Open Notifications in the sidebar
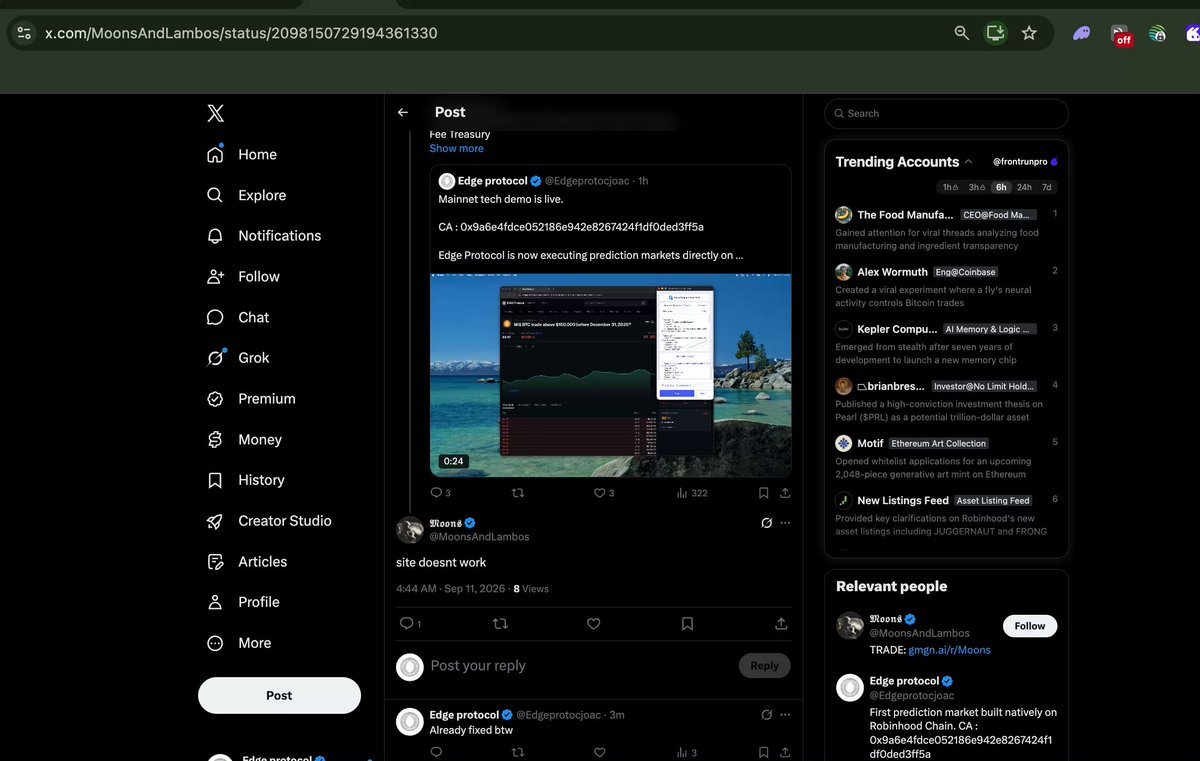The image size is (1200, 761). click(263, 236)
